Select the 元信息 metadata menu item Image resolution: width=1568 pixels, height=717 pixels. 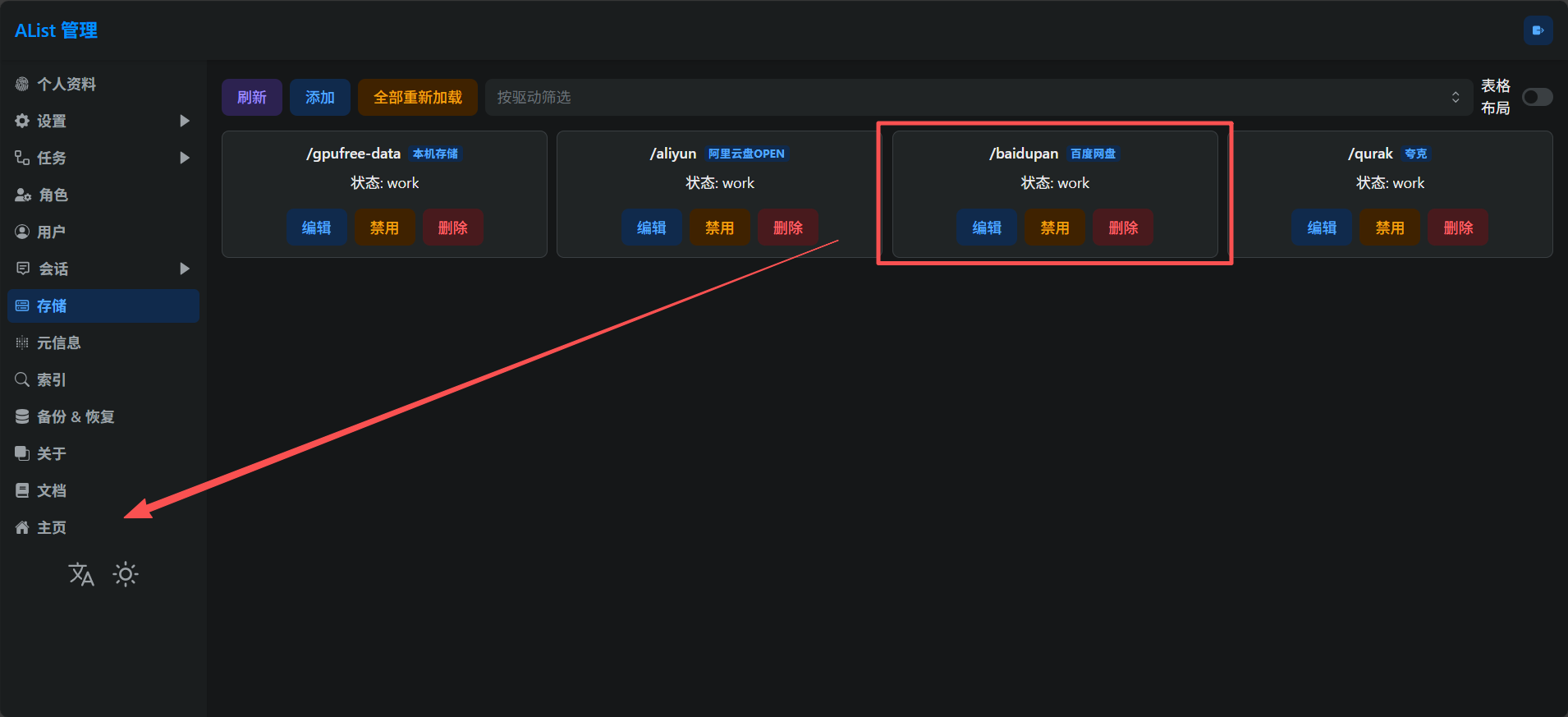(58, 343)
